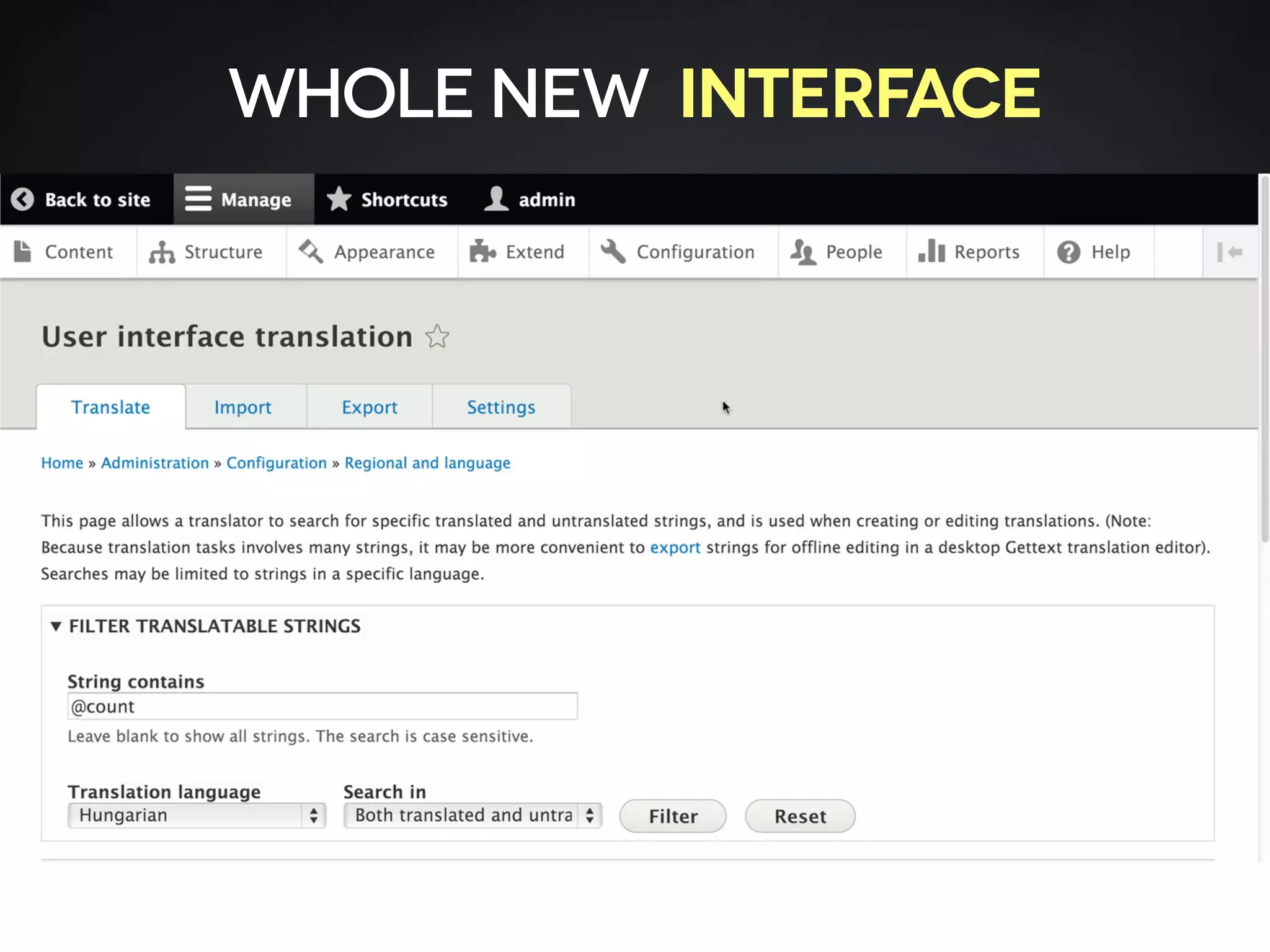Click the Manage toolbar label
The height and width of the screenshot is (952, 1270).
pyautogui.click(x=256, y=200)
